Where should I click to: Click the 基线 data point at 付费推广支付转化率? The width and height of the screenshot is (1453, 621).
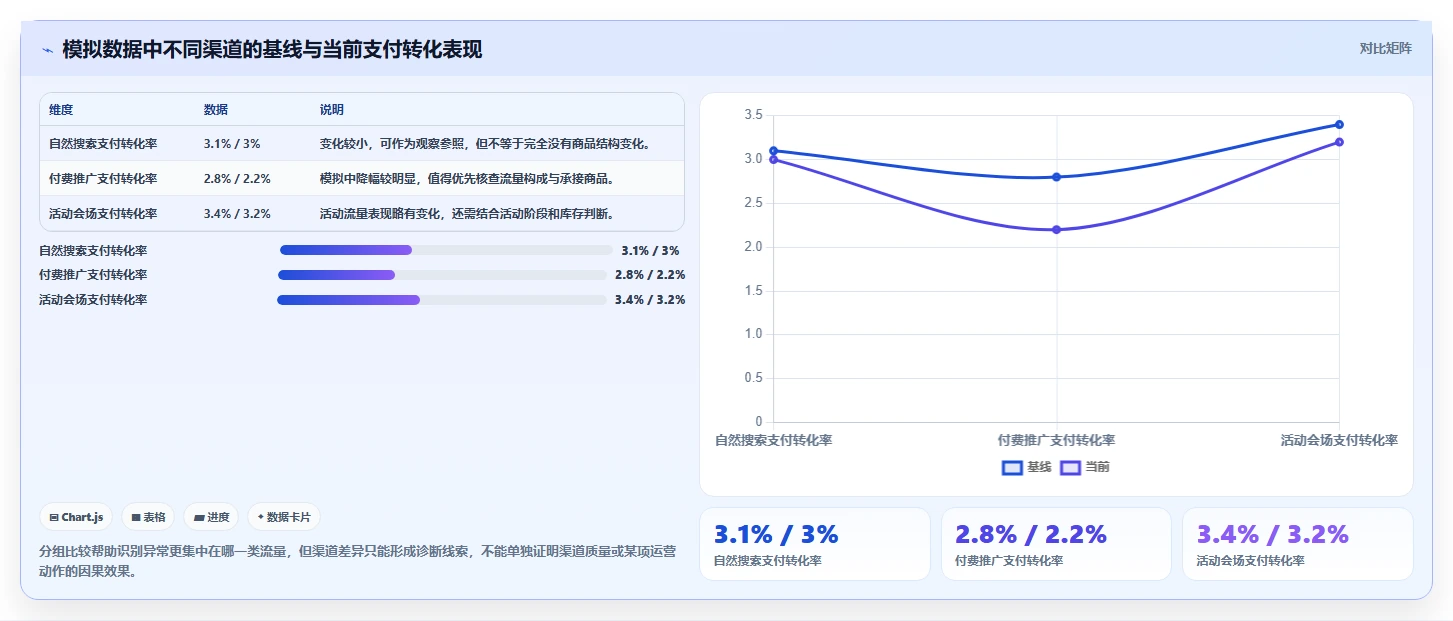click(1056, 177)
